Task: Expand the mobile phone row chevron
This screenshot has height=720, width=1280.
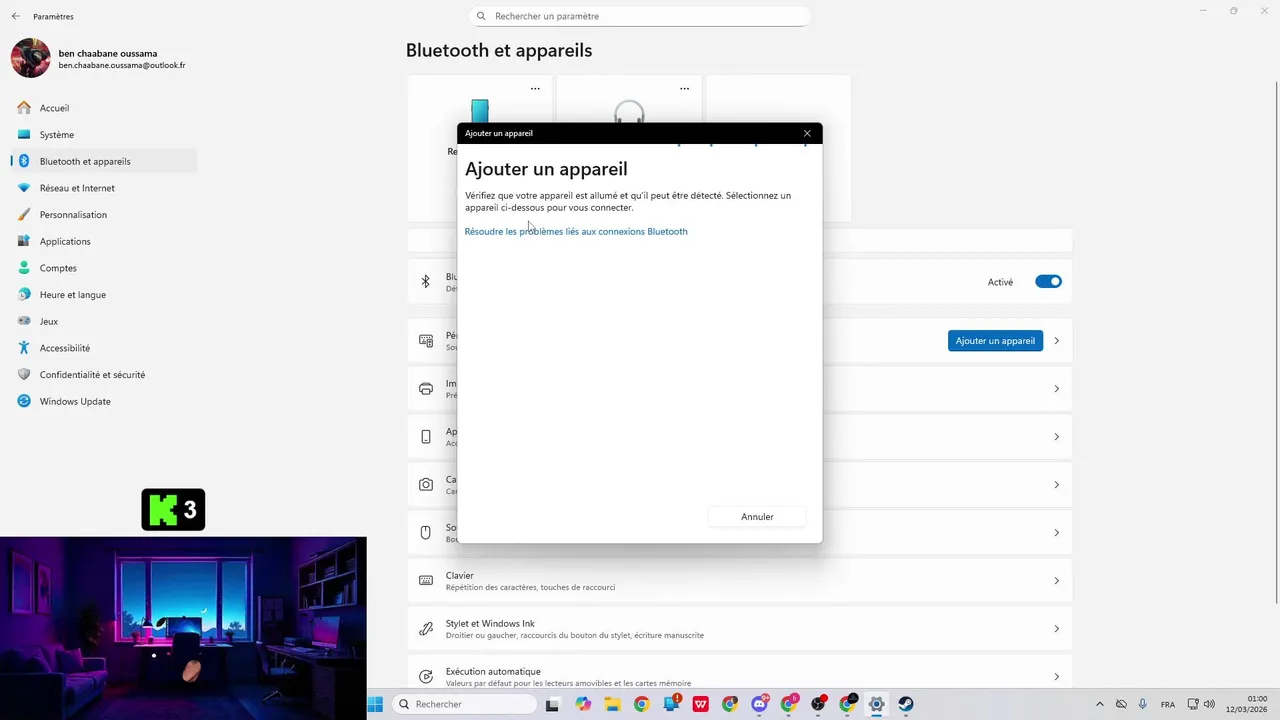Action: [1056, 437]
